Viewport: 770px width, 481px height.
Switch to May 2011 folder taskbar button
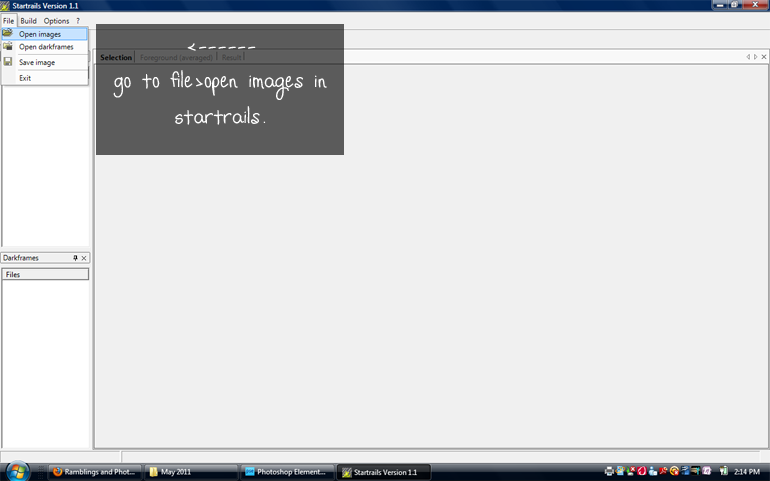pyautogui.click(x=192, y=472)
